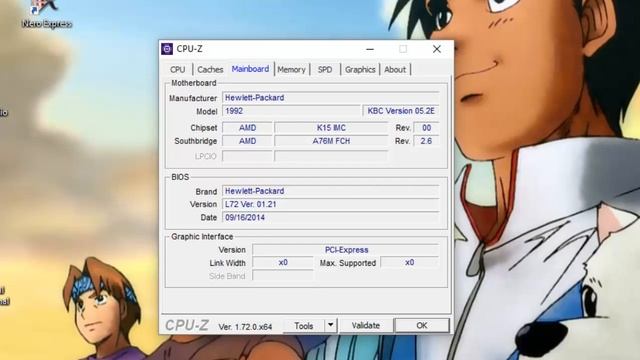Viewport: 640px width, 360px height.
Task: Switch to the CPU tab
Action: [178, 69]
